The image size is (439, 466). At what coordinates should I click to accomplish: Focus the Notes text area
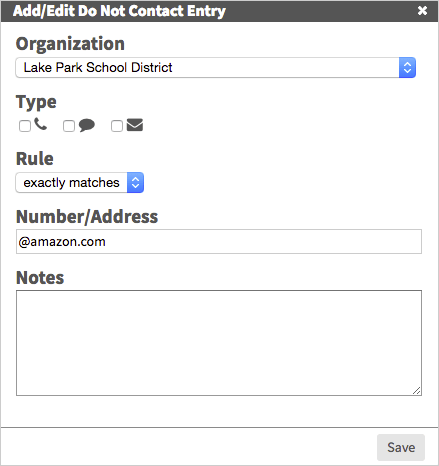(x=219, y=343)
